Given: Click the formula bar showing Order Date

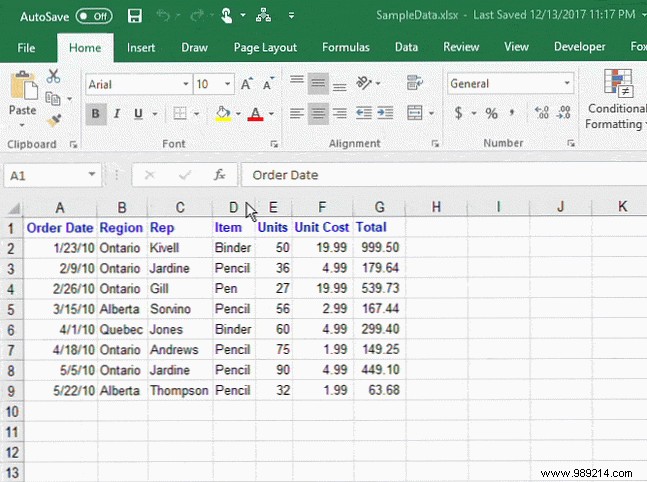Looking at the screenshot, I should (444, 175).
